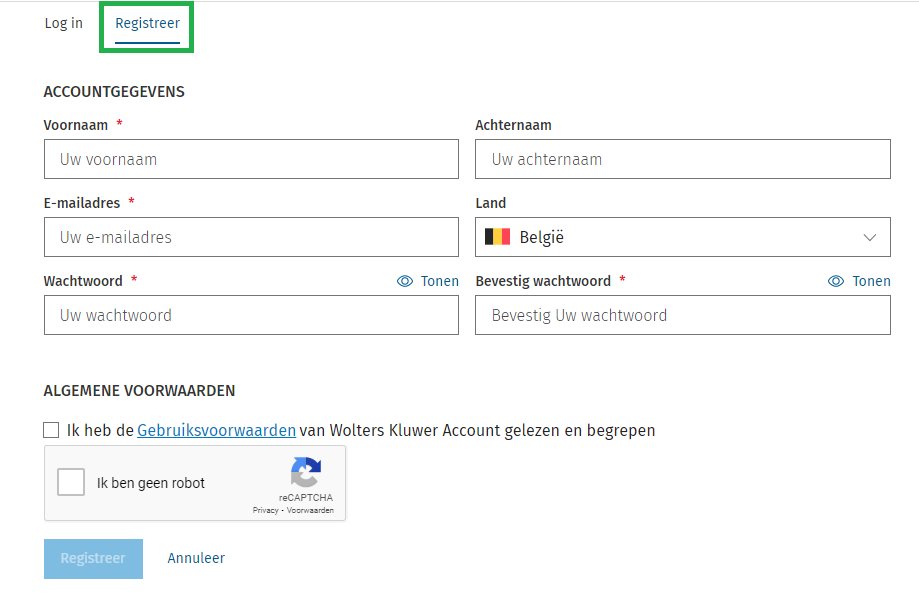
Task: Click the E-mailadres input field
Action: 251,237
